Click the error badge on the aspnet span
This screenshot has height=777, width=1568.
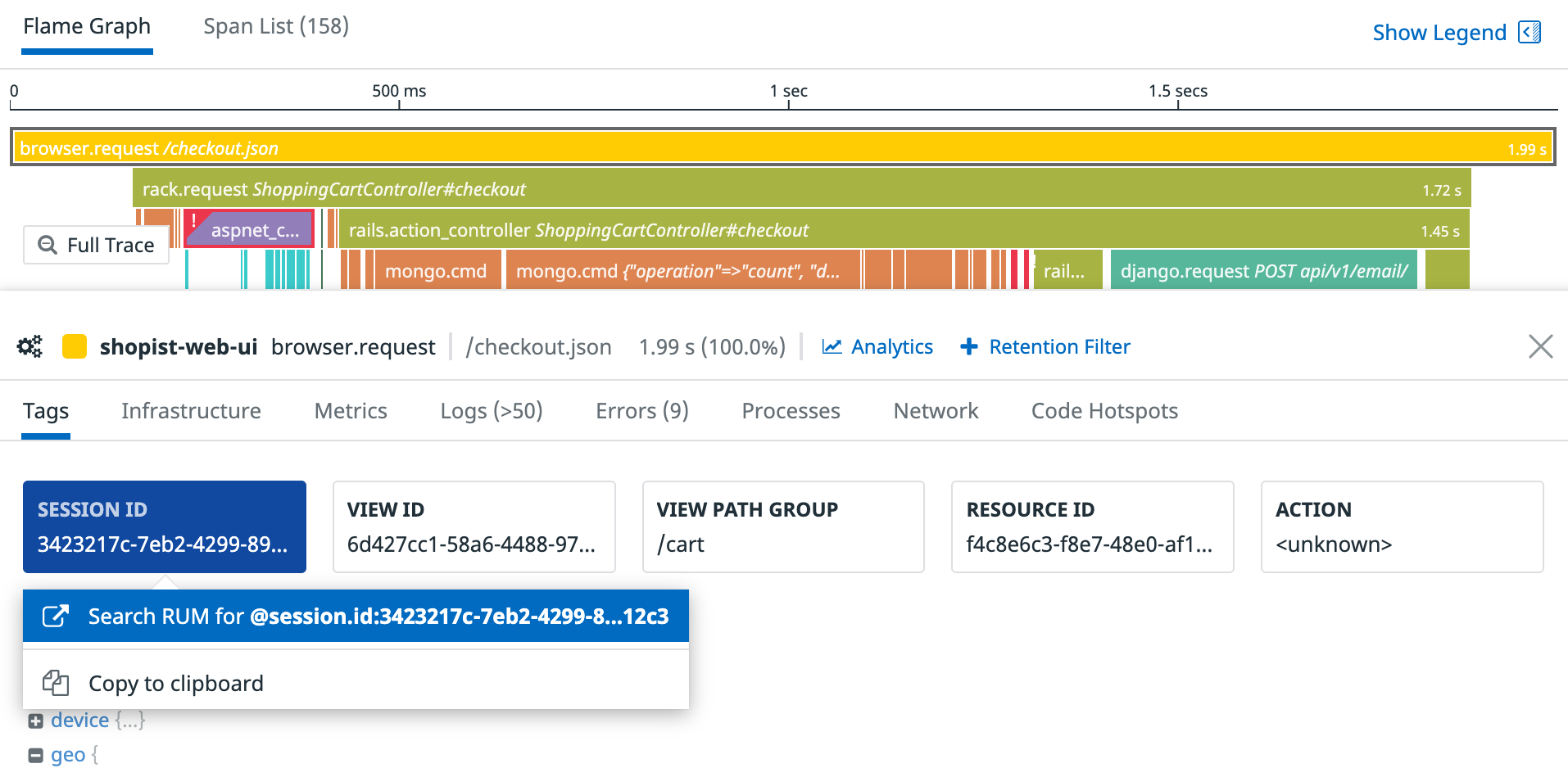193,221
